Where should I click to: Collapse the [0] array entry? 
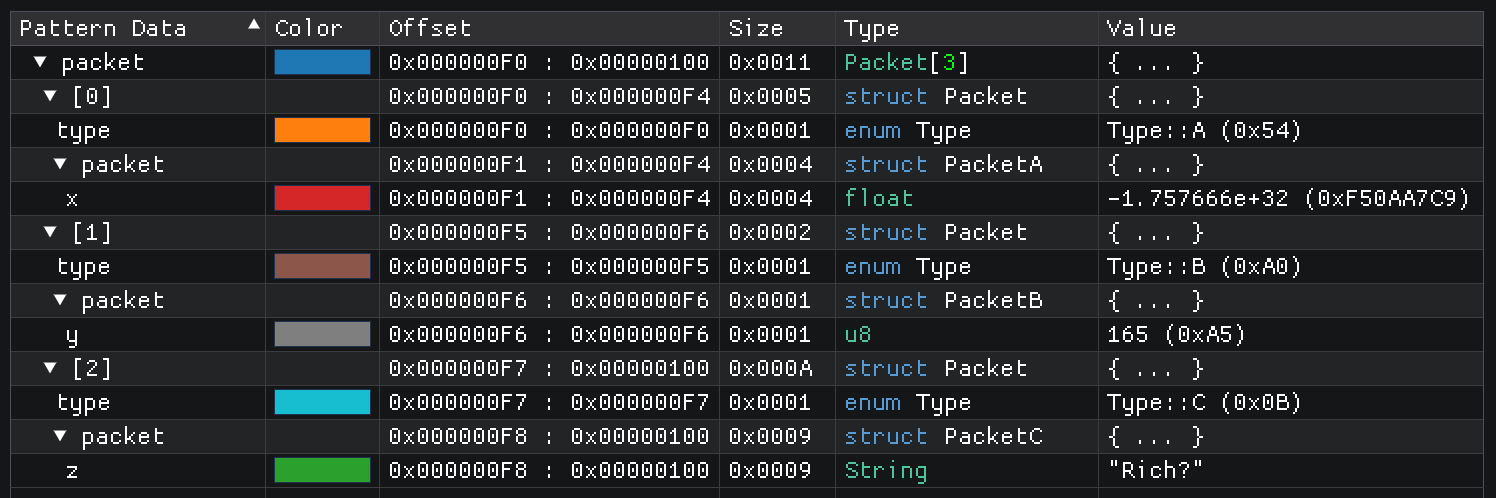pos(50,96)
